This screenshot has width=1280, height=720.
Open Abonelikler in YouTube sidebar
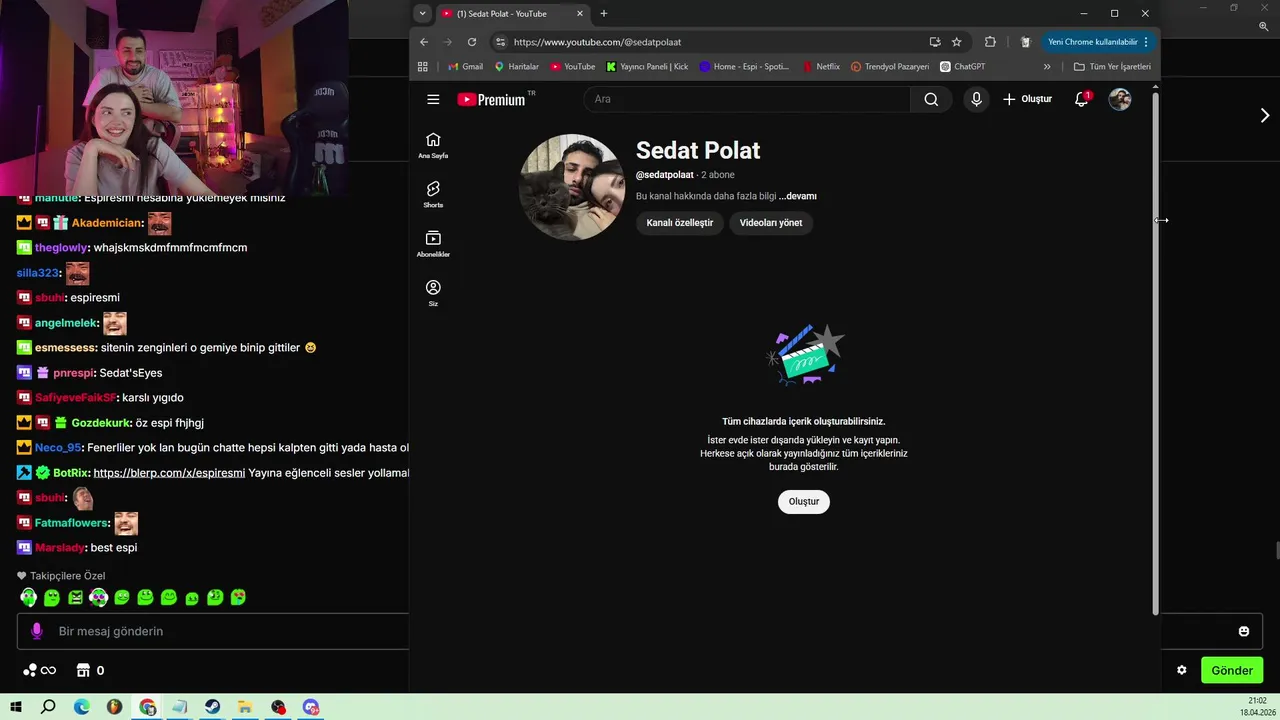(x=433, y=243)
